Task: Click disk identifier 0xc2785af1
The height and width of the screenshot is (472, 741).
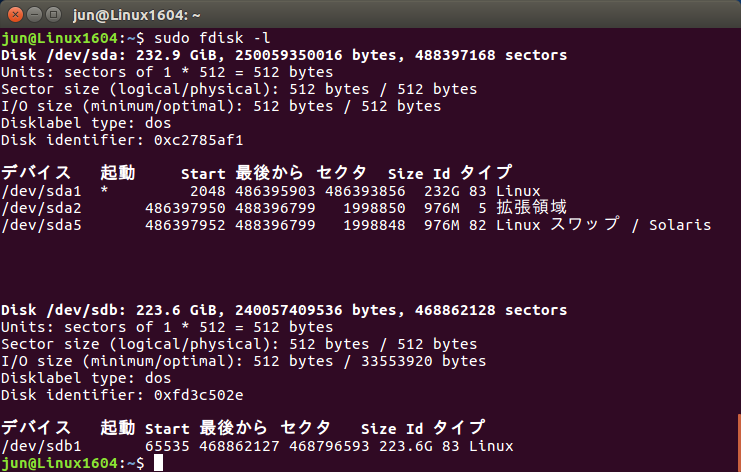Action: coord(198,140)
